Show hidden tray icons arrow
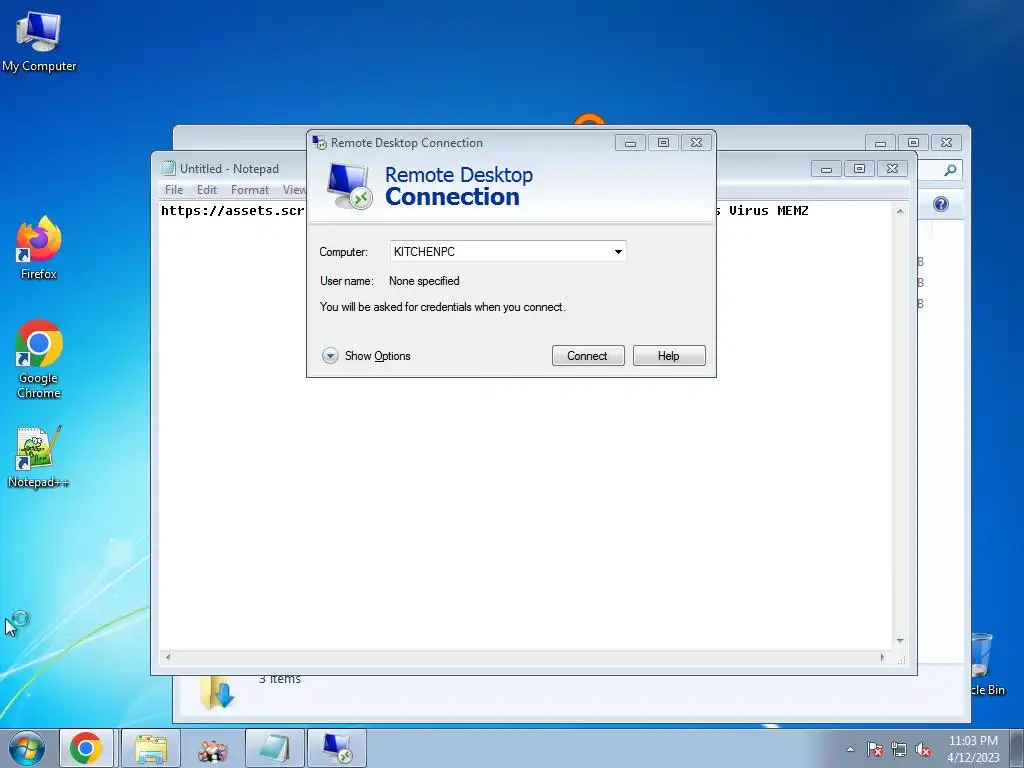 point(850,749)
